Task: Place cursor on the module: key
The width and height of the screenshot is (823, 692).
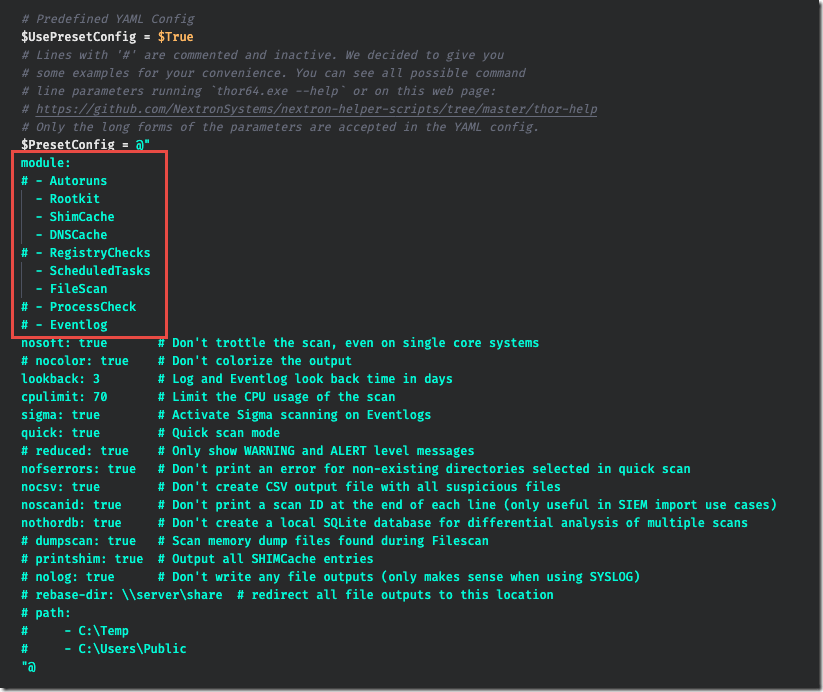Action: coord(46,163)
